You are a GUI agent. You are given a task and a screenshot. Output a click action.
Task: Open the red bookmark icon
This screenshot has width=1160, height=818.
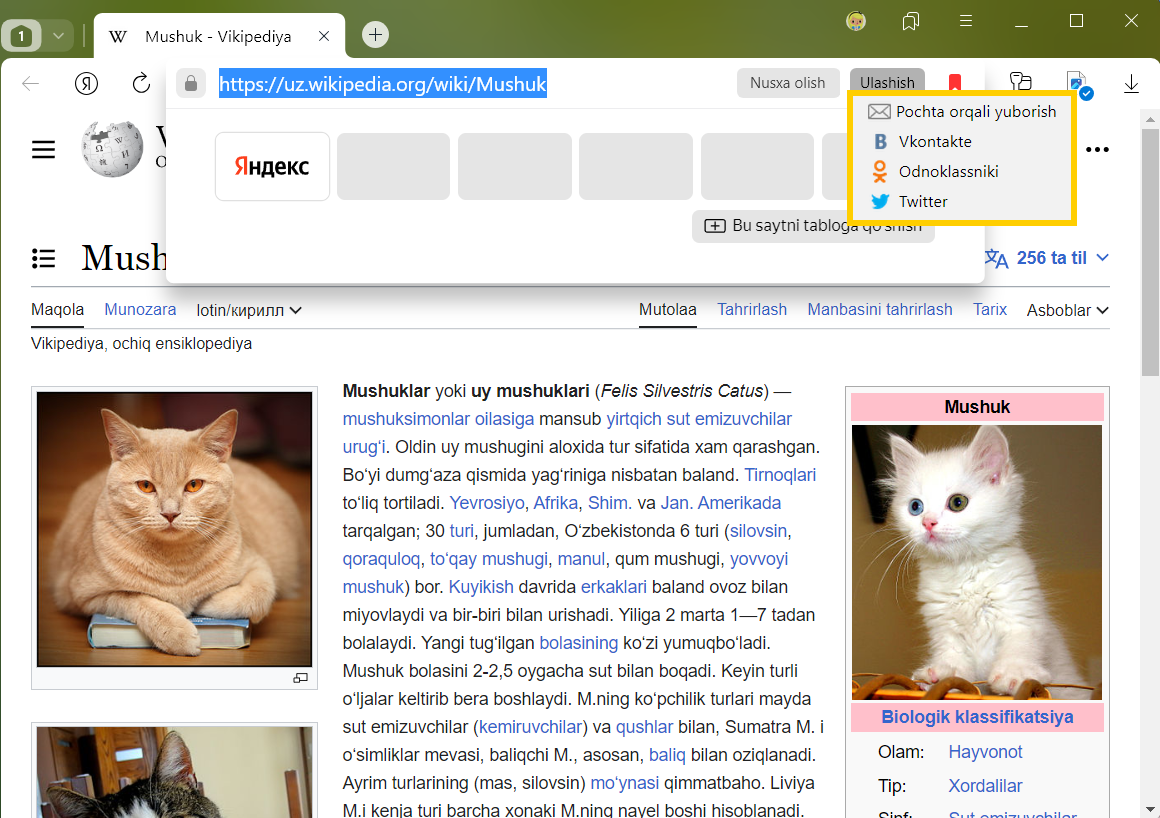954,83
